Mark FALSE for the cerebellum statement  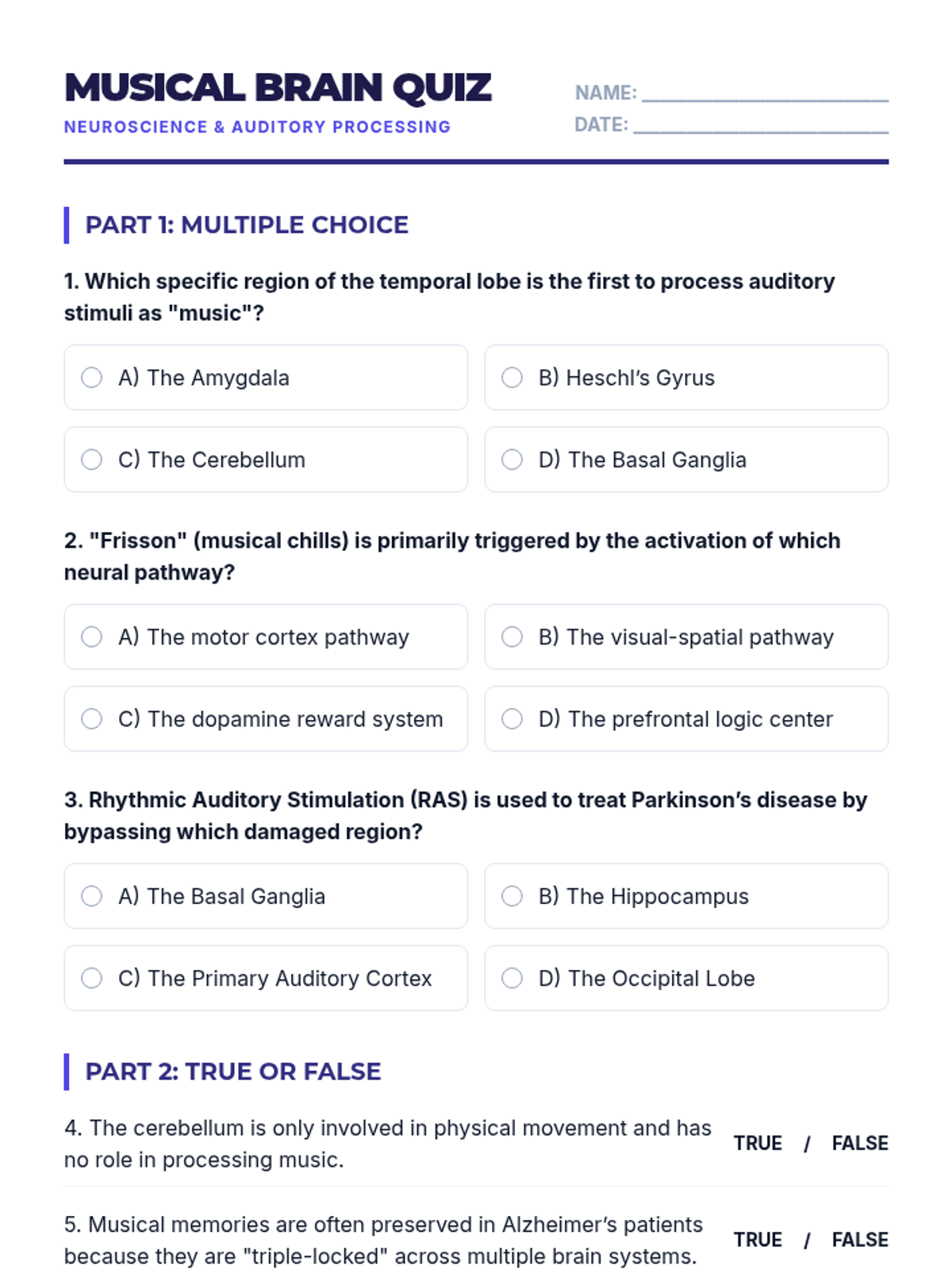pyautogui.click(x=860, y=1143)
